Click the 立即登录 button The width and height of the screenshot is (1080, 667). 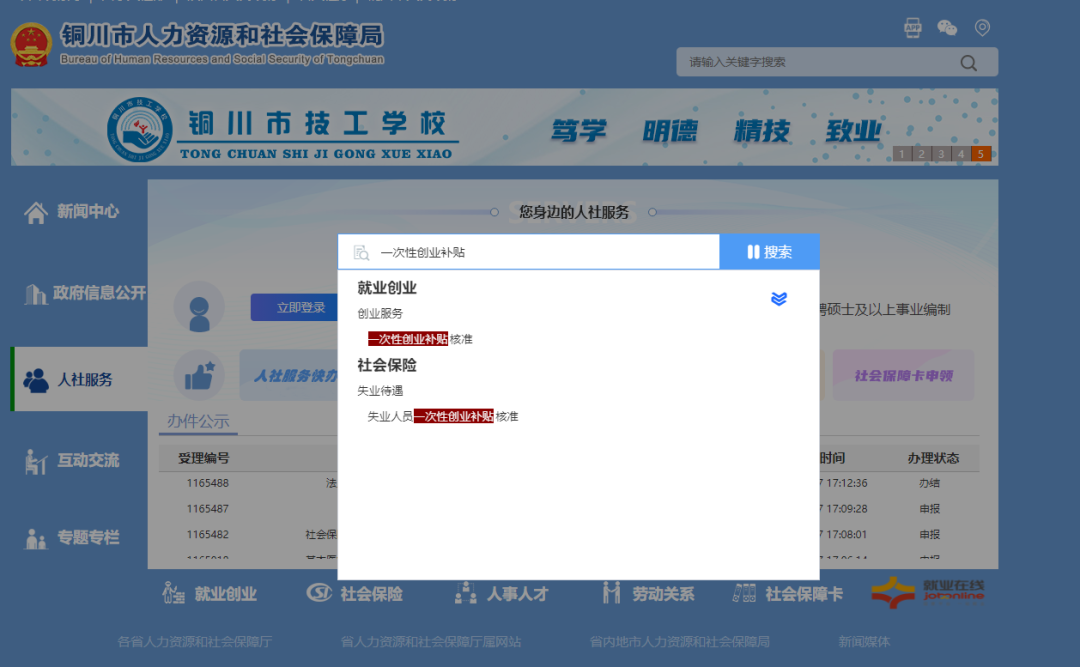[295, 307]
